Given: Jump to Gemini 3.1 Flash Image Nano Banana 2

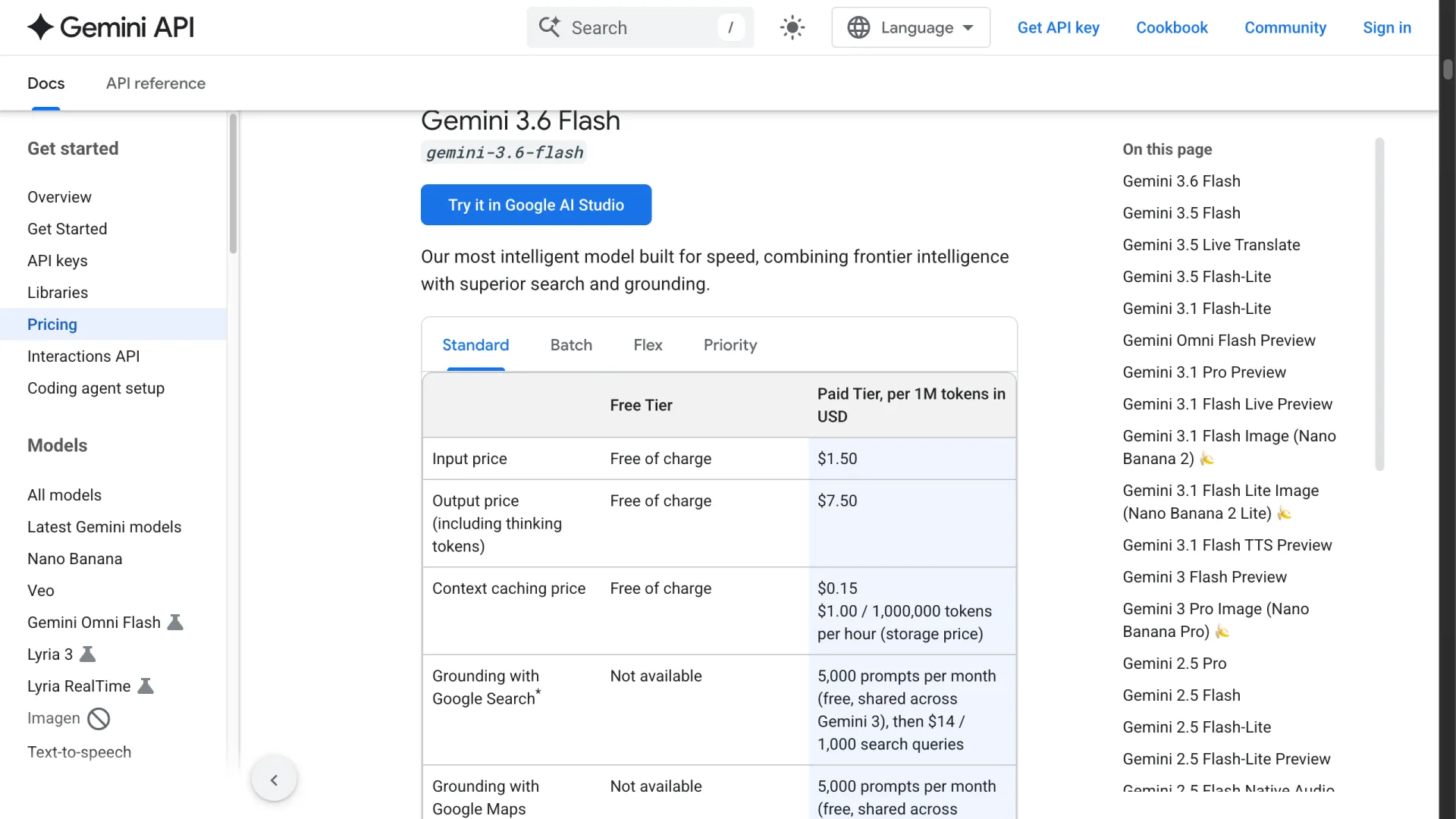Looking at the screenshot, I should click(1229, 447).
